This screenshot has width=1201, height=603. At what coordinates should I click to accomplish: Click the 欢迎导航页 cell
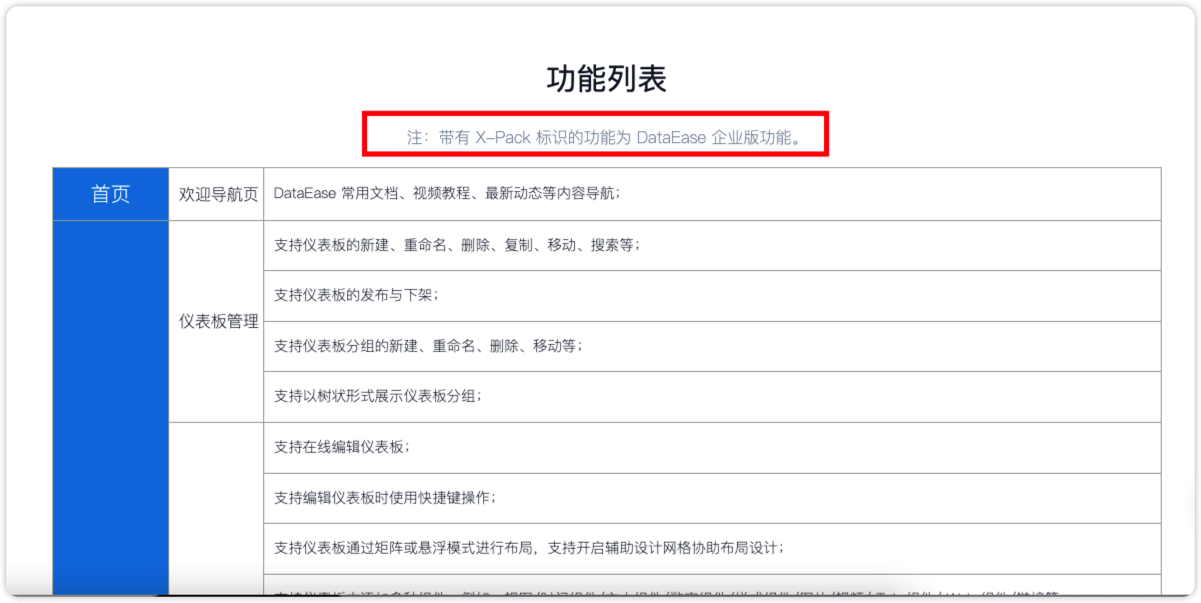[216, 194]
